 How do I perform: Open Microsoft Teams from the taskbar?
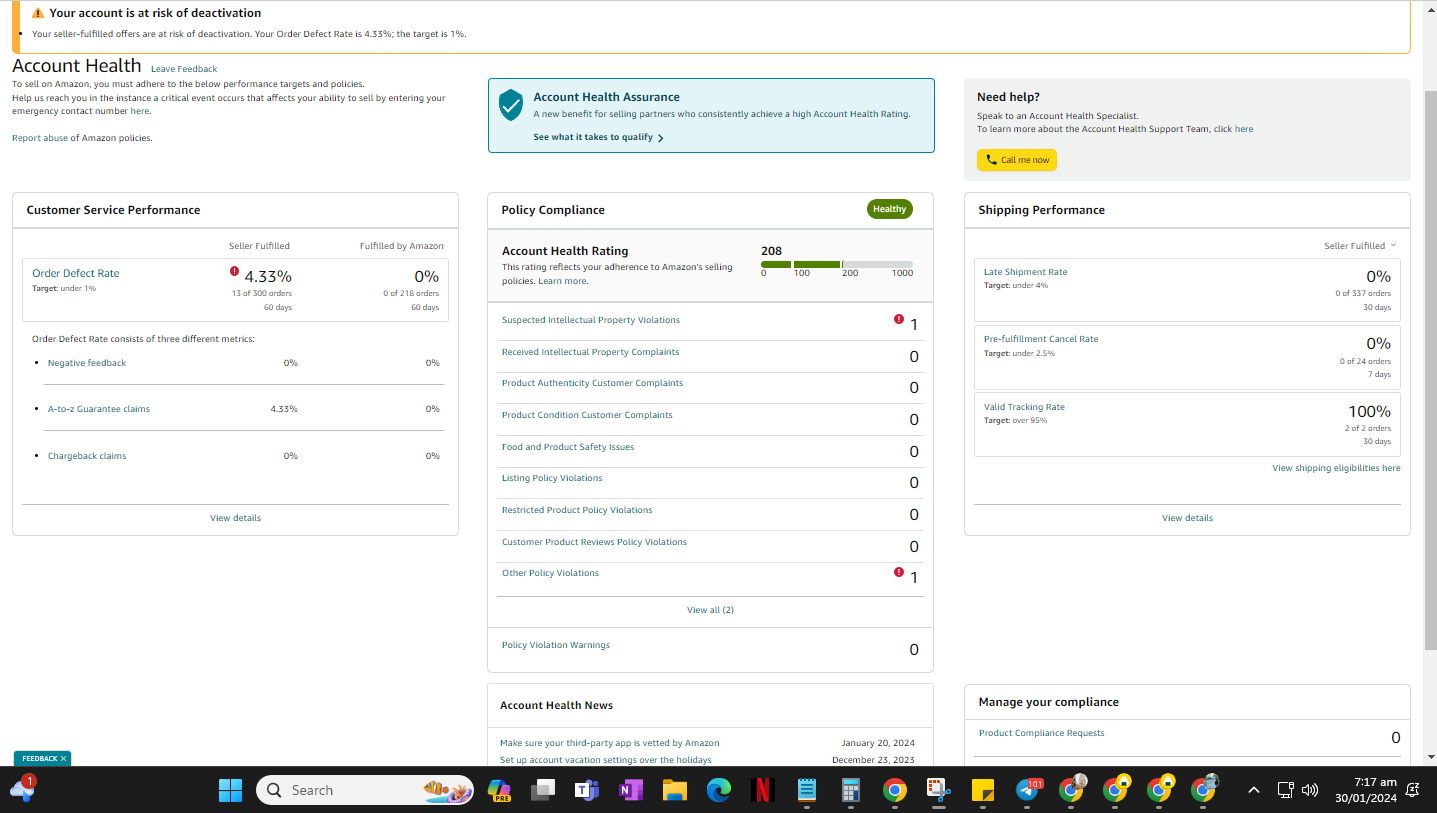pos(586,790)
